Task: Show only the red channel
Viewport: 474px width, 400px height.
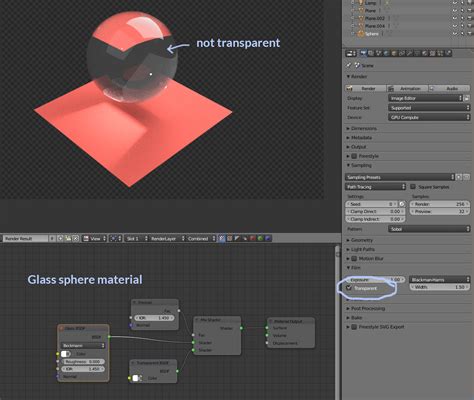Action: pos(252,238)
